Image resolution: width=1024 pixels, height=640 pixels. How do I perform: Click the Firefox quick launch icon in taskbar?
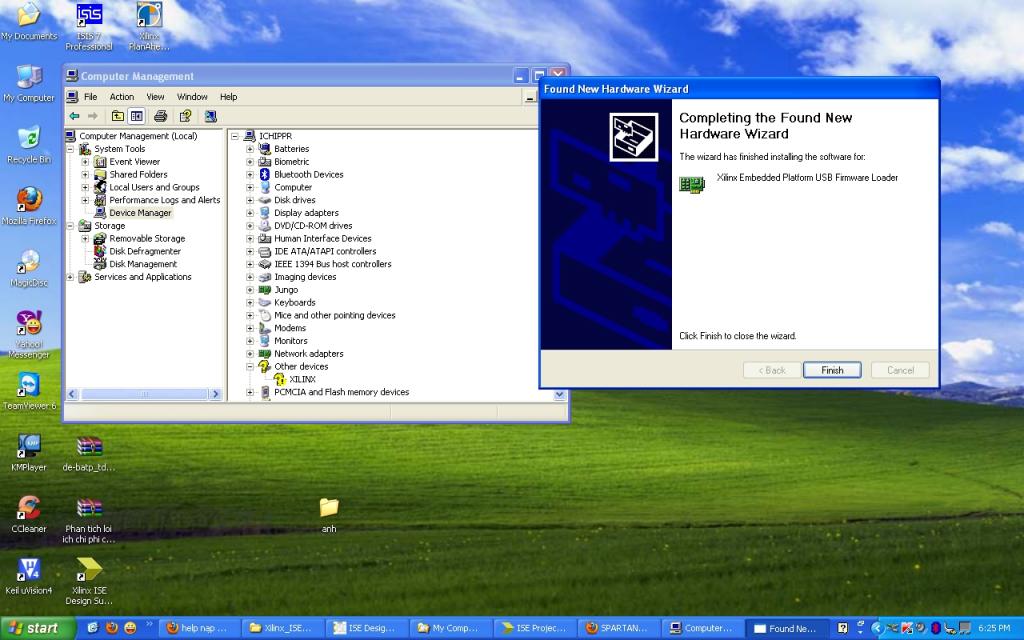(111, 628)
